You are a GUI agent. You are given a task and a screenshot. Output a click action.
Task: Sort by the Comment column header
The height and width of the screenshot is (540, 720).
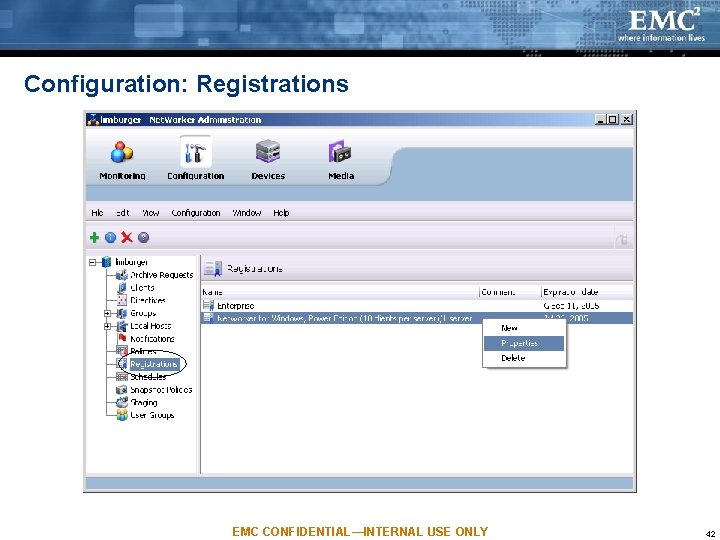tap(510, 292)
